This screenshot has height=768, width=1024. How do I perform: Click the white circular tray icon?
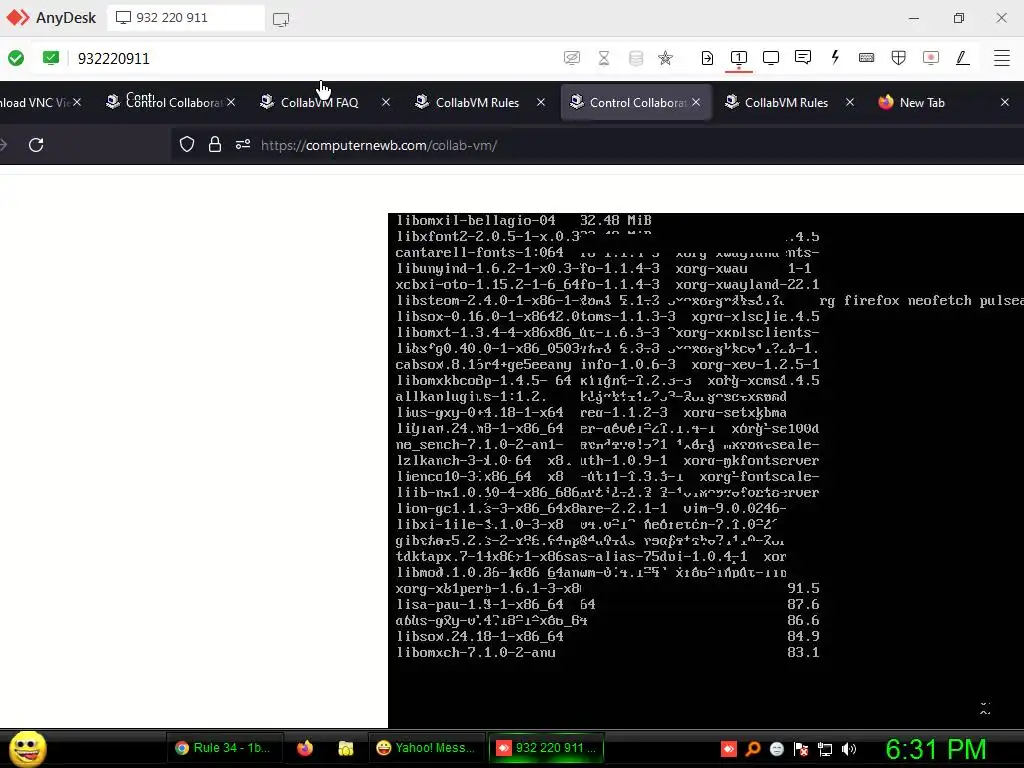tap(776, 749)
